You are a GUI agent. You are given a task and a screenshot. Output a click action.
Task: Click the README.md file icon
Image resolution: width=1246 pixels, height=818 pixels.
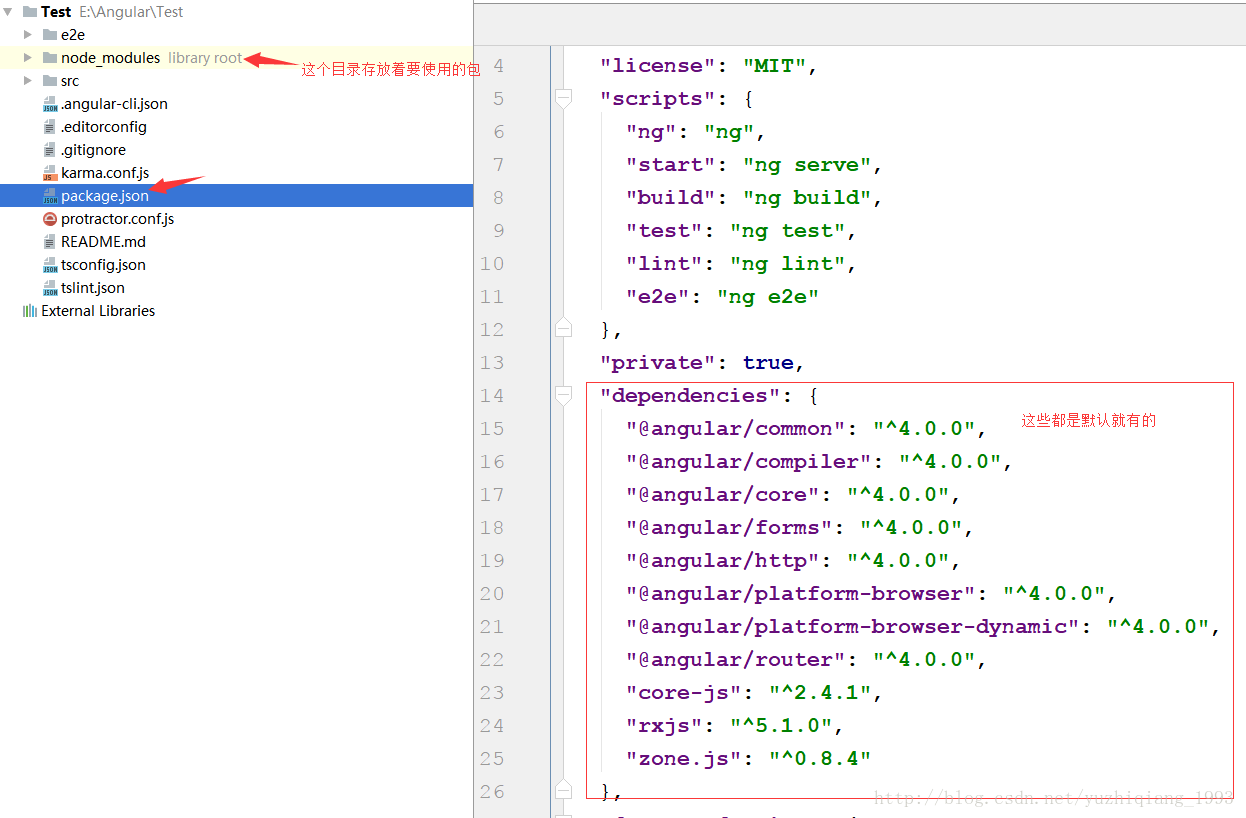[x=50, y=242]
